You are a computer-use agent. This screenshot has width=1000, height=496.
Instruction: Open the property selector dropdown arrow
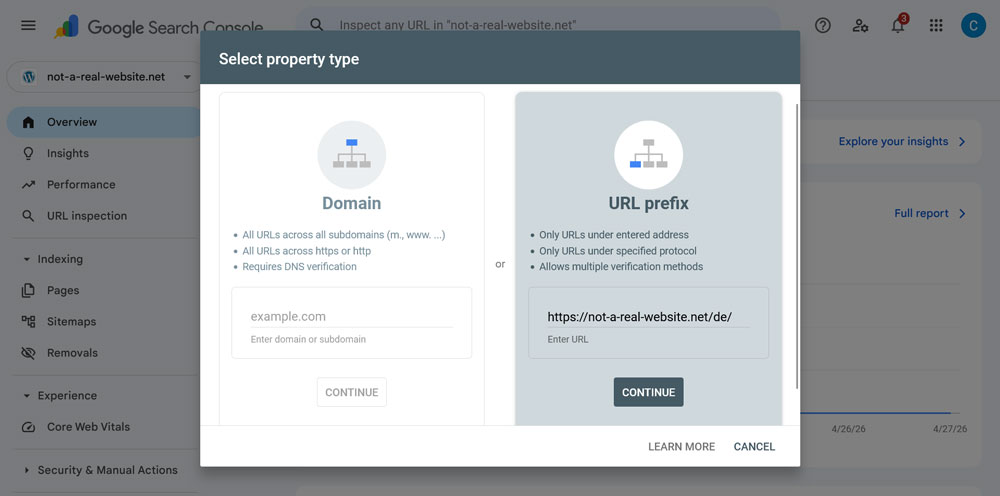tap(187, 77)
